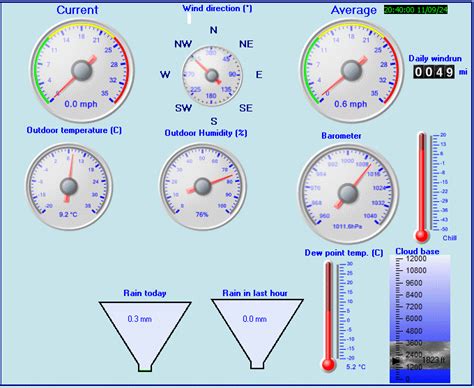
Task: Click the 0.0 mm last hour rain value
Action: point(254,319)
